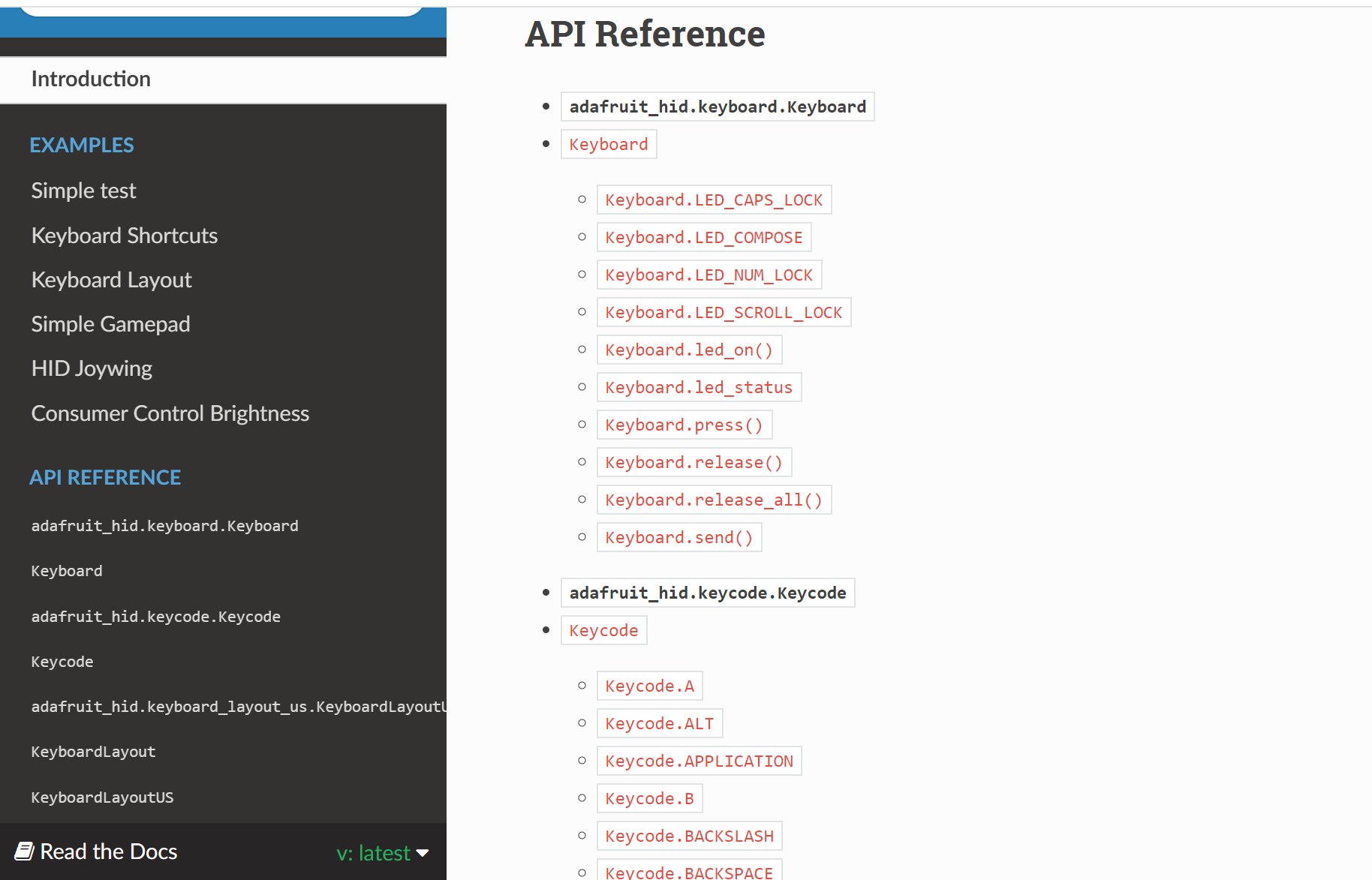
Task: Open the v: latest version dropdown
Action: coord(383,853)
